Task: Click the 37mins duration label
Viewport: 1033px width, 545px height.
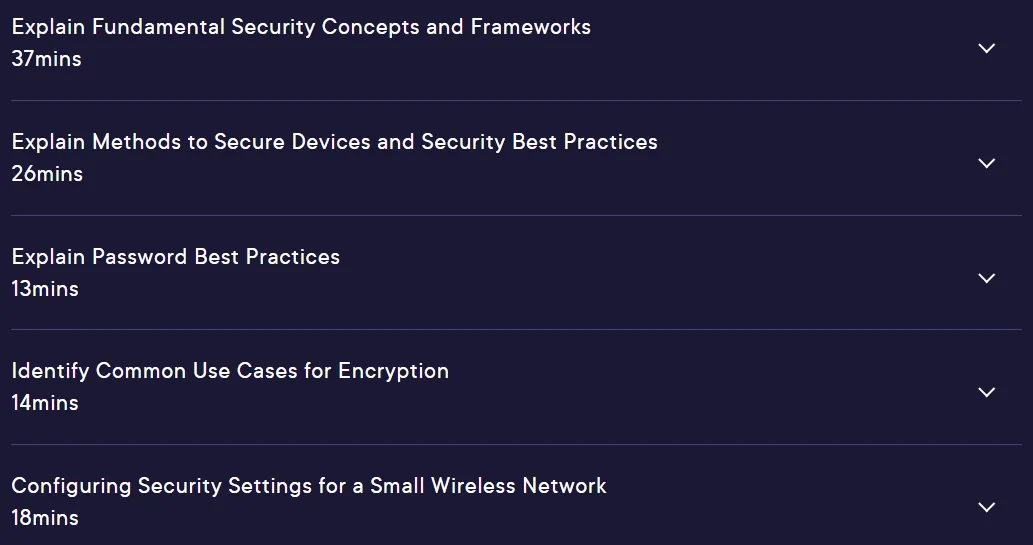Action: click(x=46, y=59)
